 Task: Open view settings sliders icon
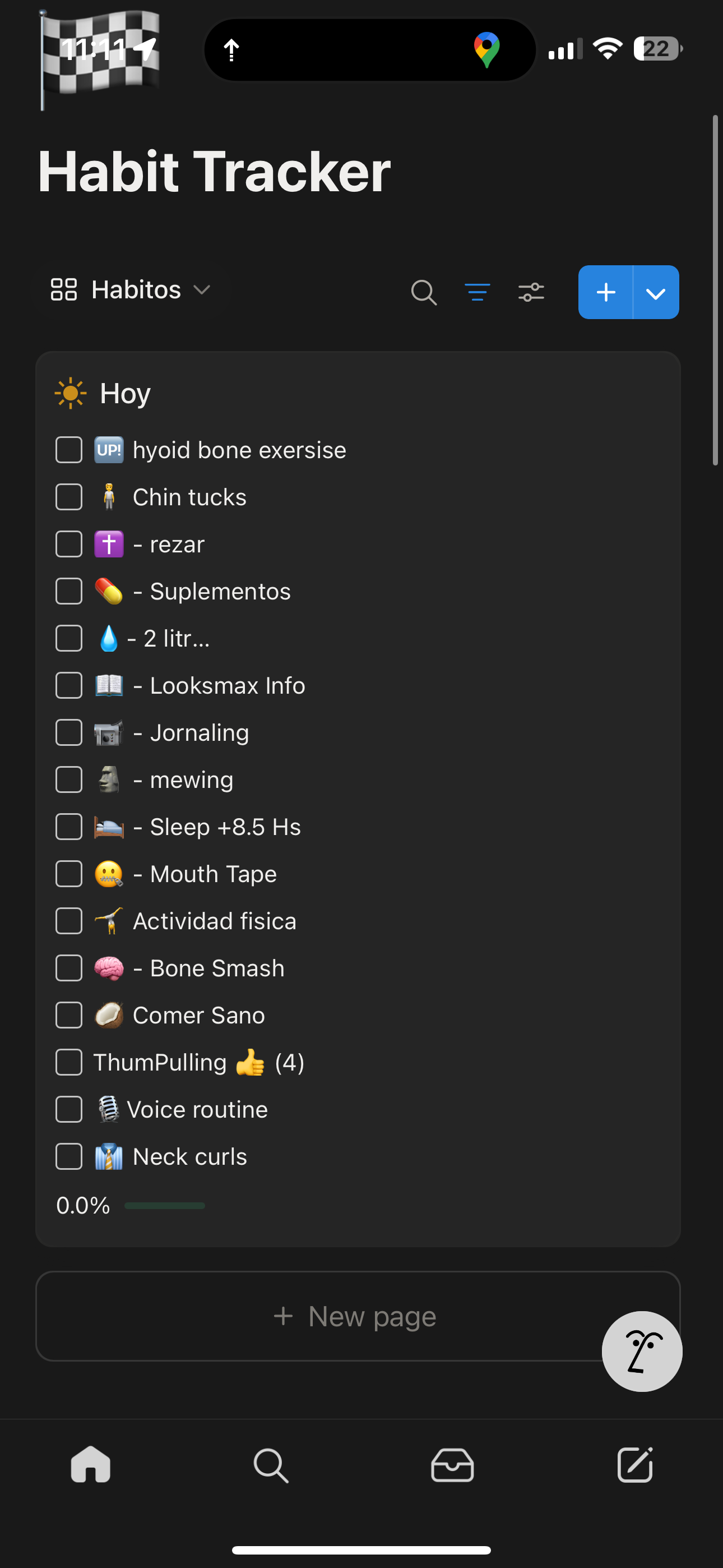[531, 292]
